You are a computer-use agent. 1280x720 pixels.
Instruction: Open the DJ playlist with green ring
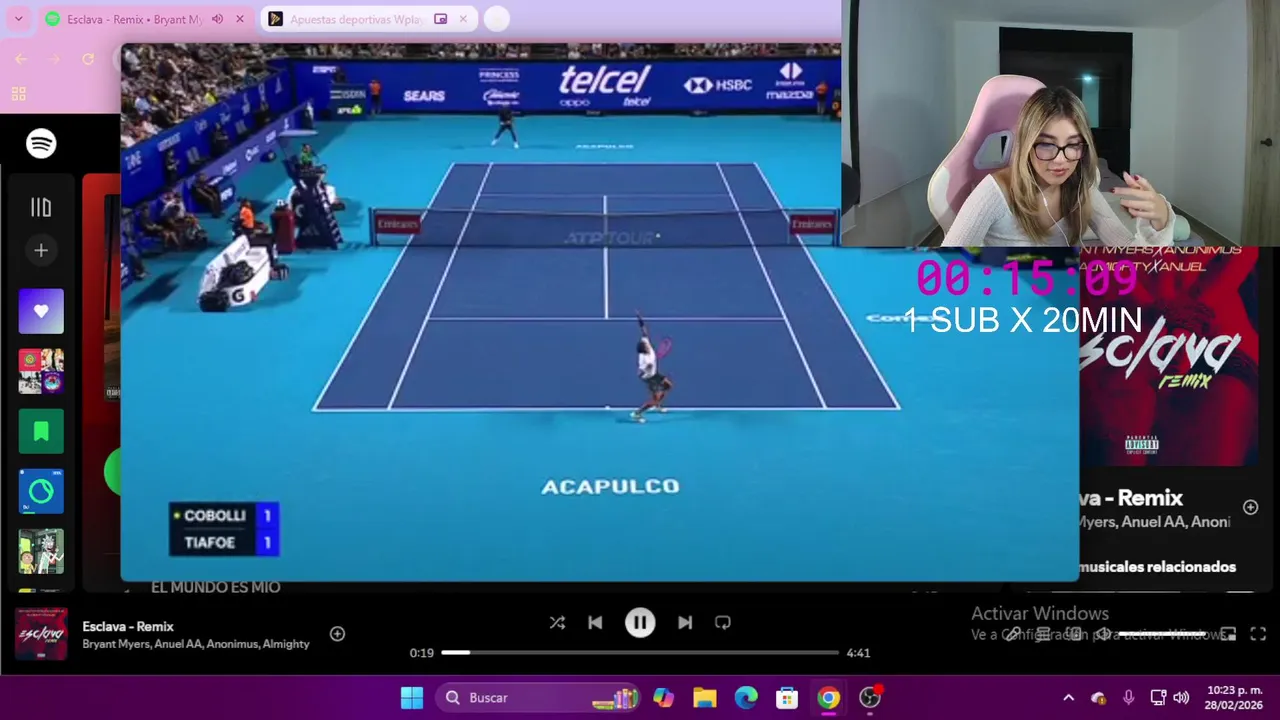pos(41,491)
